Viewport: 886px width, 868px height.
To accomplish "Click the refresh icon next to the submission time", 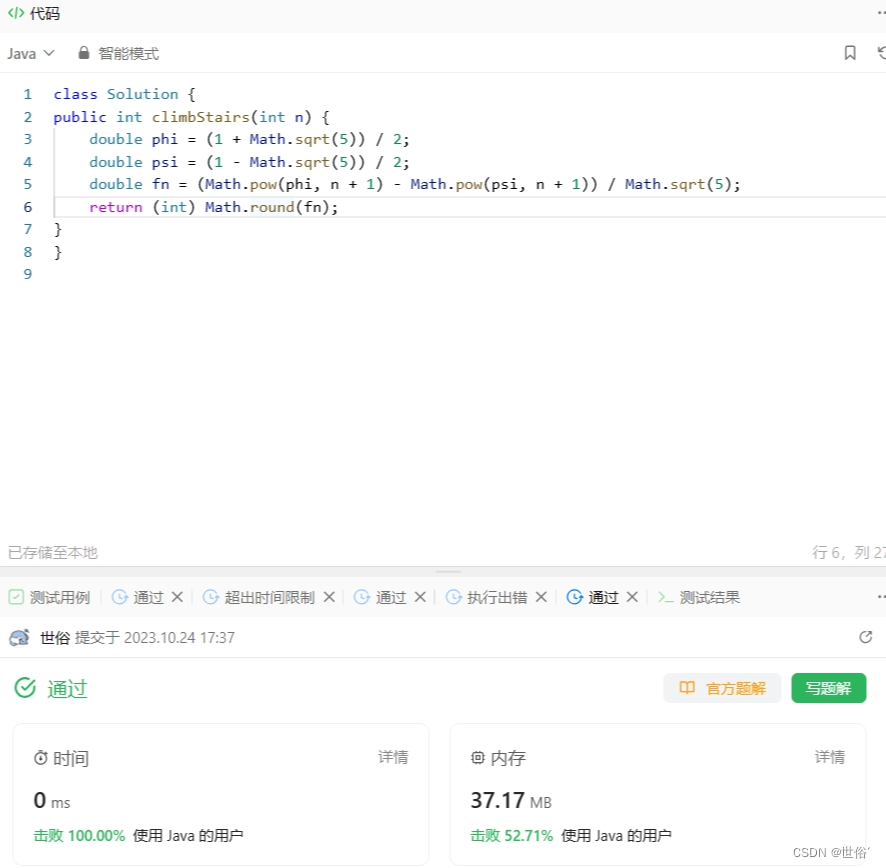I will coord(866,637).
